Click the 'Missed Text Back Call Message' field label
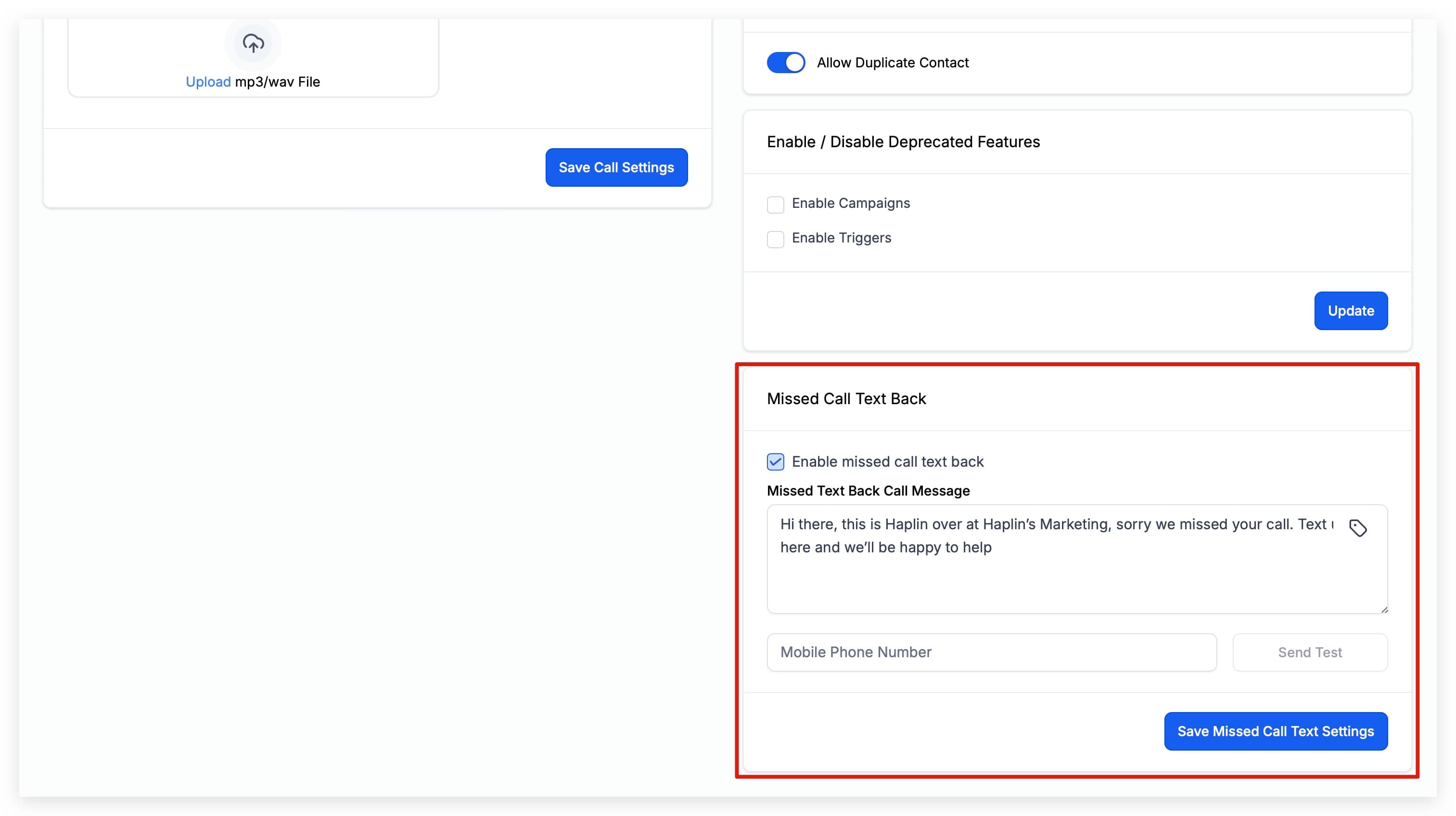 tap(868, 490)
